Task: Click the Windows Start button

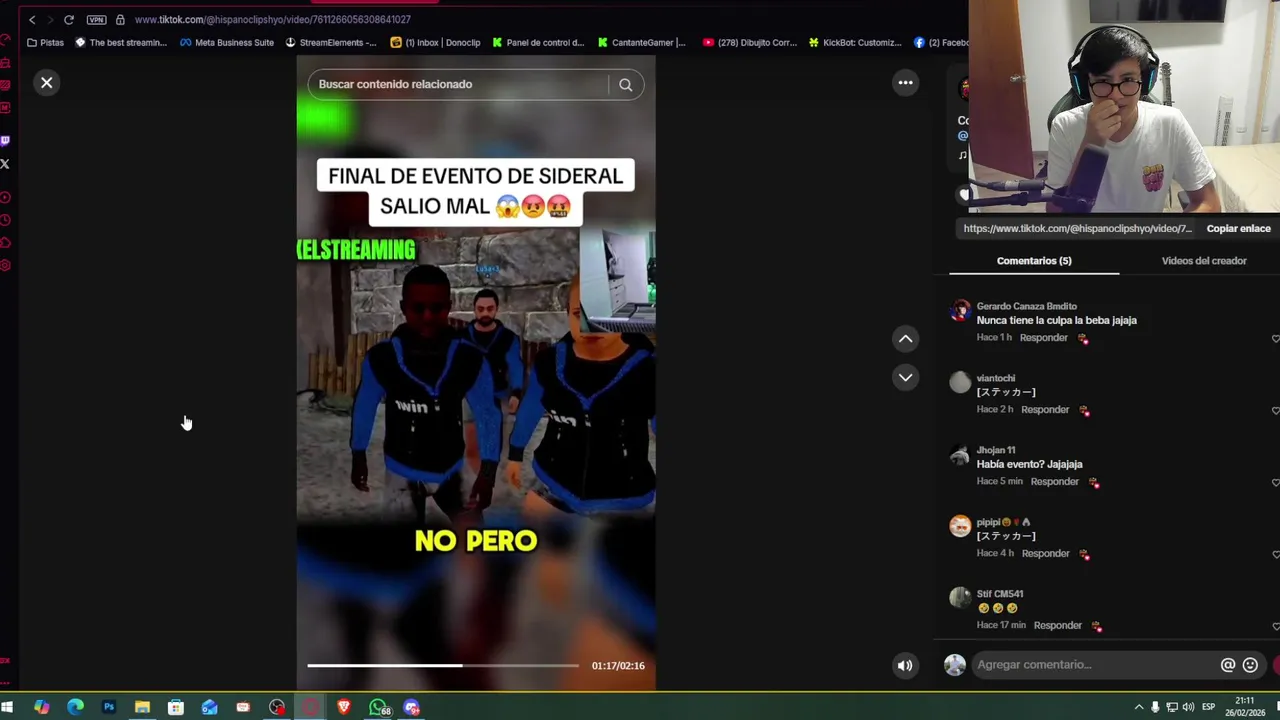Action: pos(7,707)
